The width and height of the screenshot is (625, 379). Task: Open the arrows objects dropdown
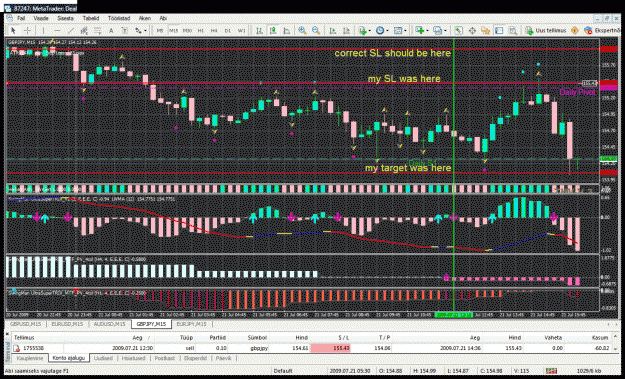[141, 31]
